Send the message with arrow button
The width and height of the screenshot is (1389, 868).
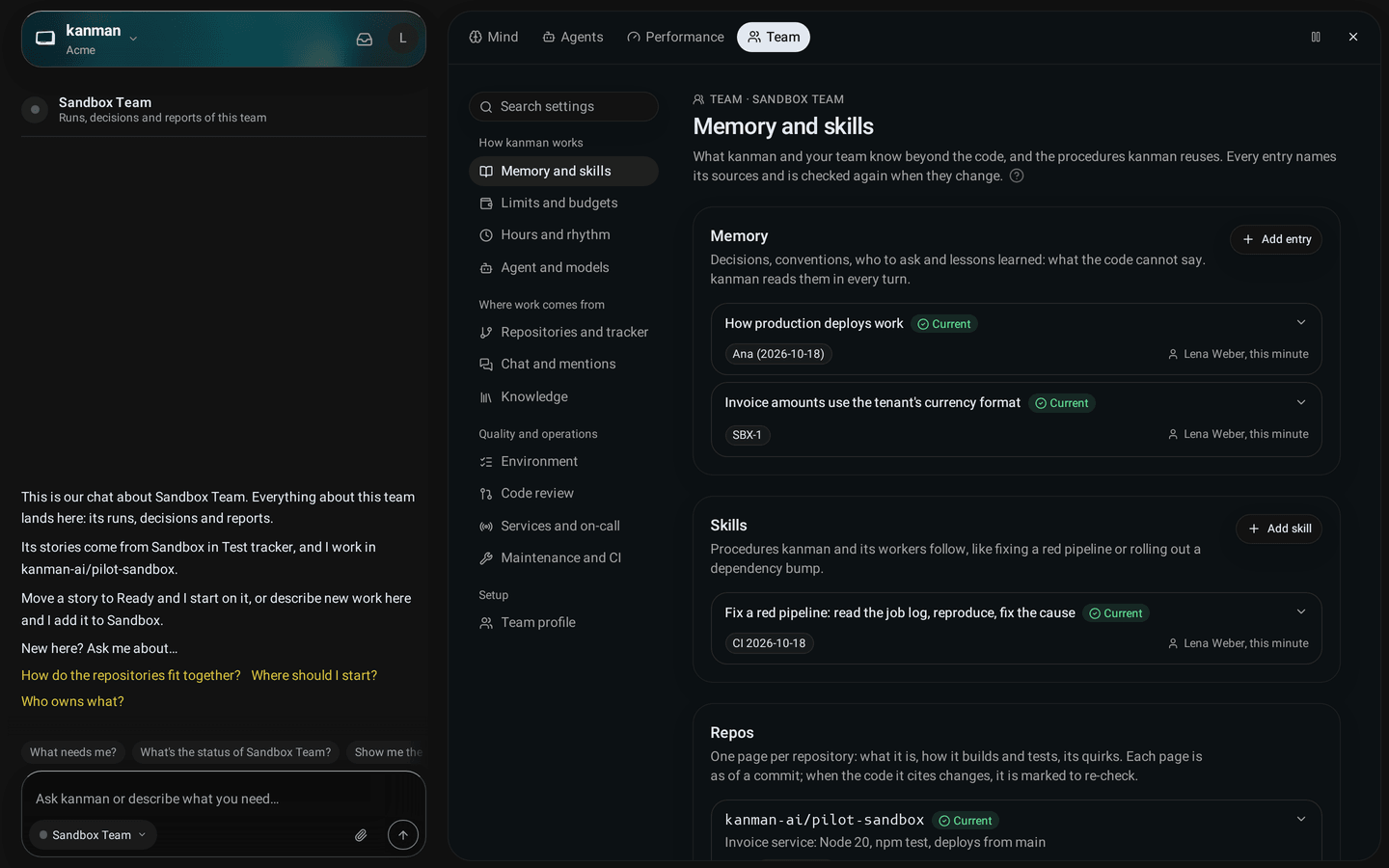point(403,835)
